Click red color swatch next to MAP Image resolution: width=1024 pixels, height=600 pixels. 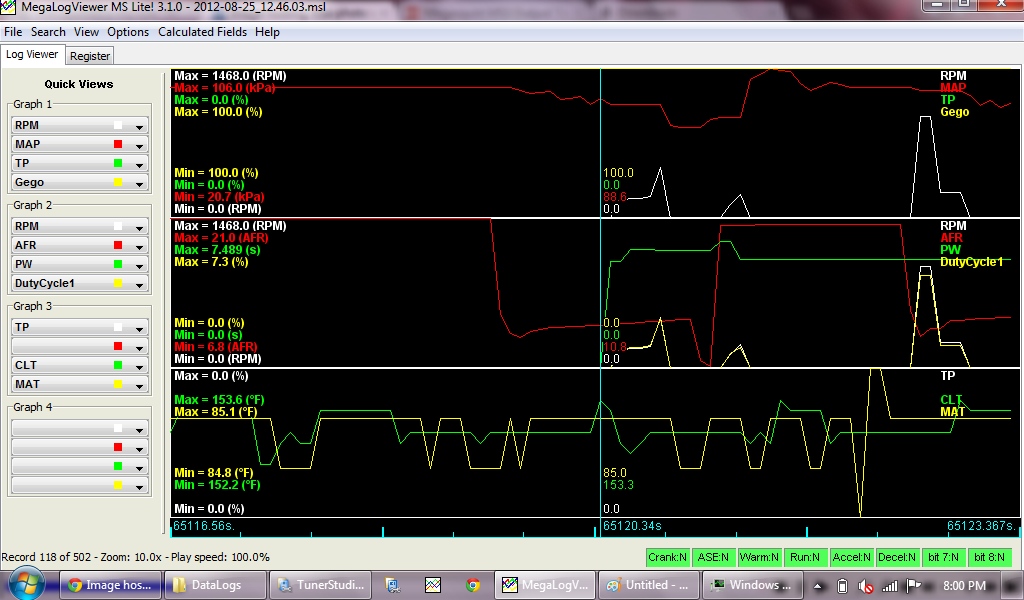(118, 144)
